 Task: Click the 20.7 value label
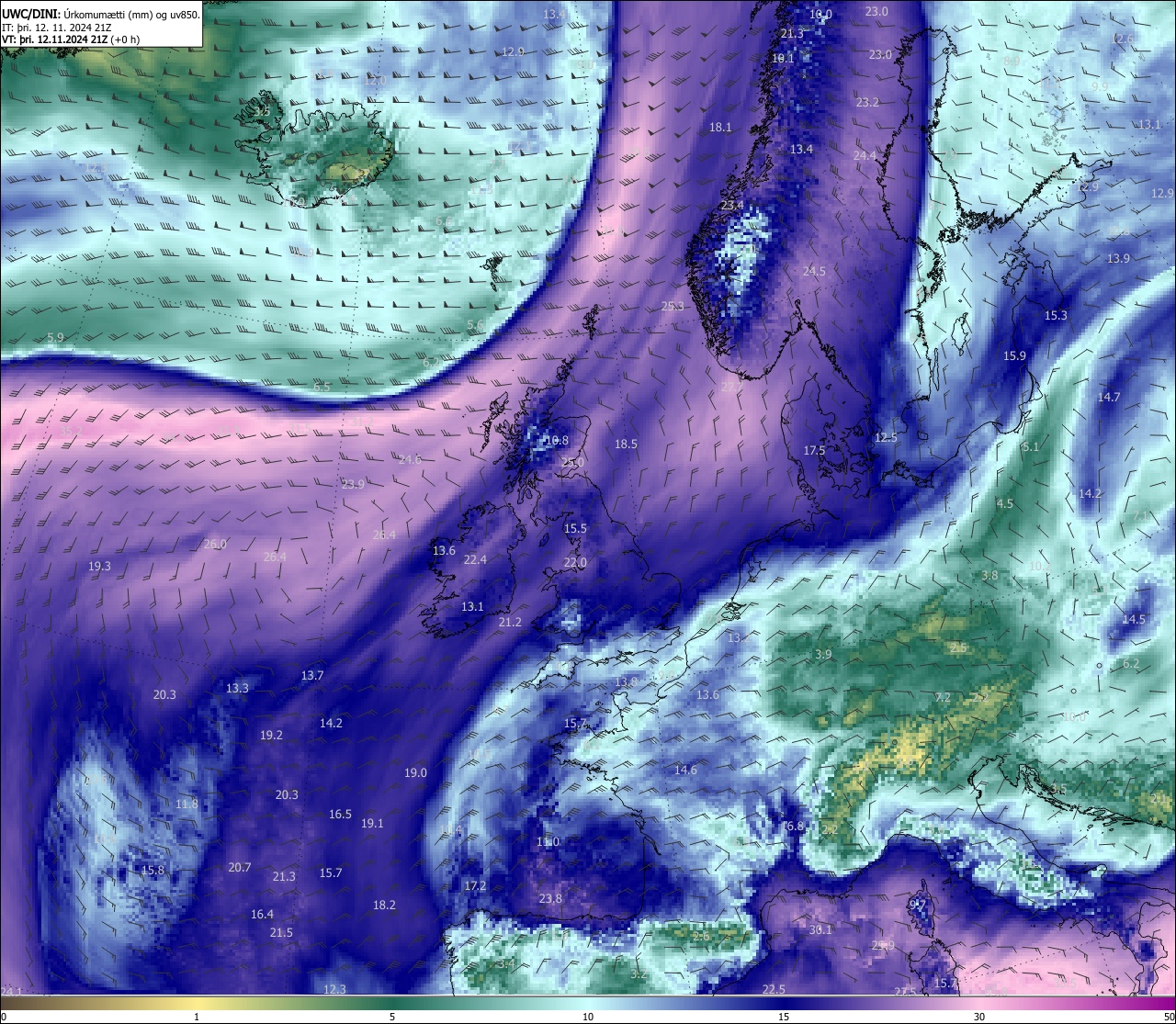point(239,867)
